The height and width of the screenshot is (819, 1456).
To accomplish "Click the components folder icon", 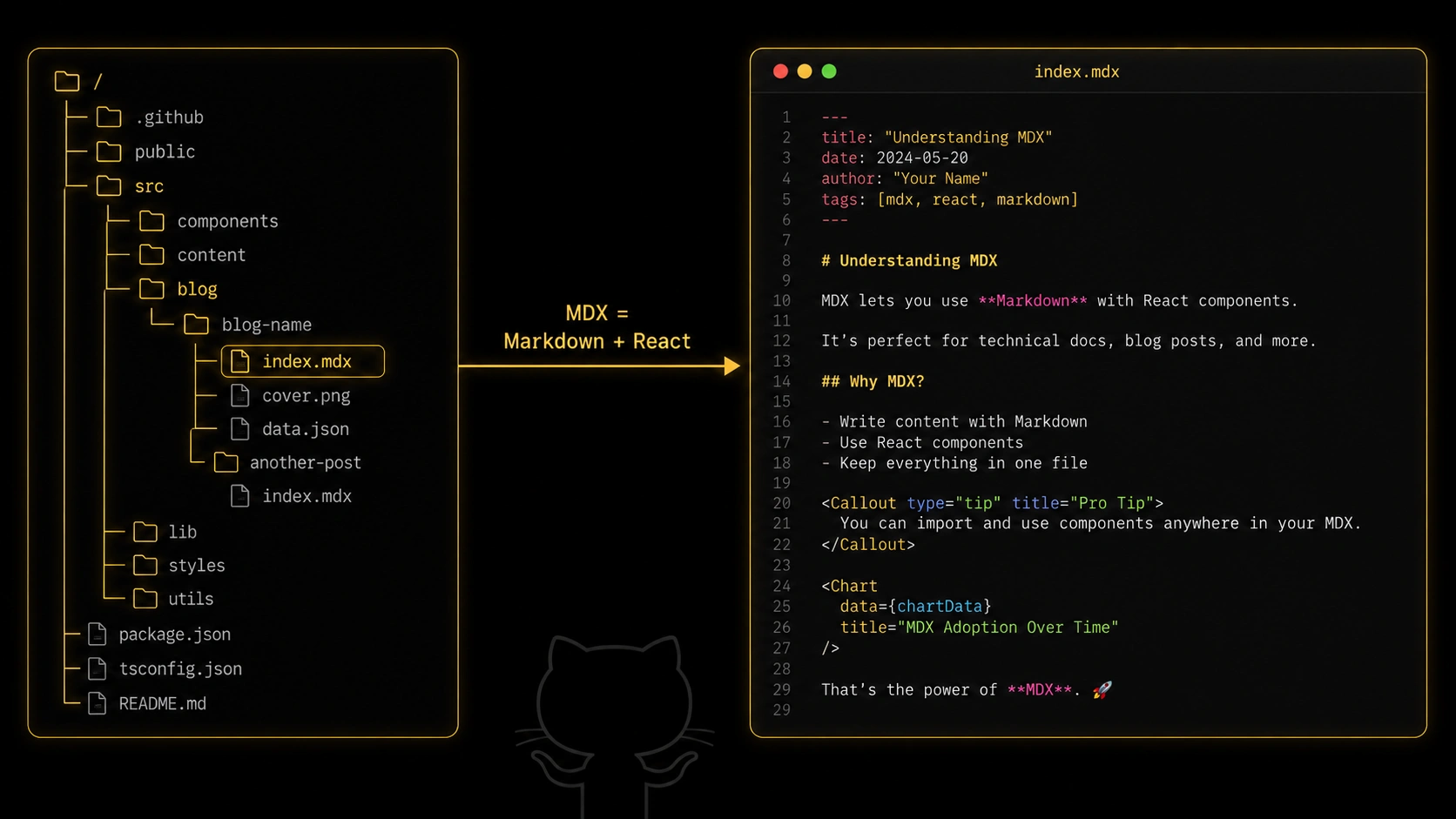I will (x=152, y=221).
